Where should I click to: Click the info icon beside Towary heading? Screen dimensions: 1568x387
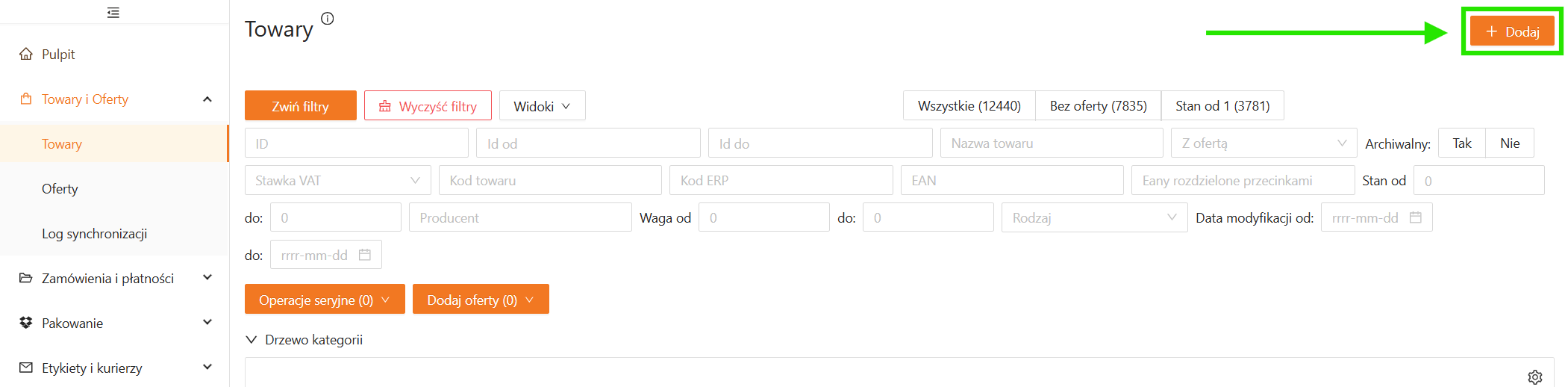pos(327,19)
